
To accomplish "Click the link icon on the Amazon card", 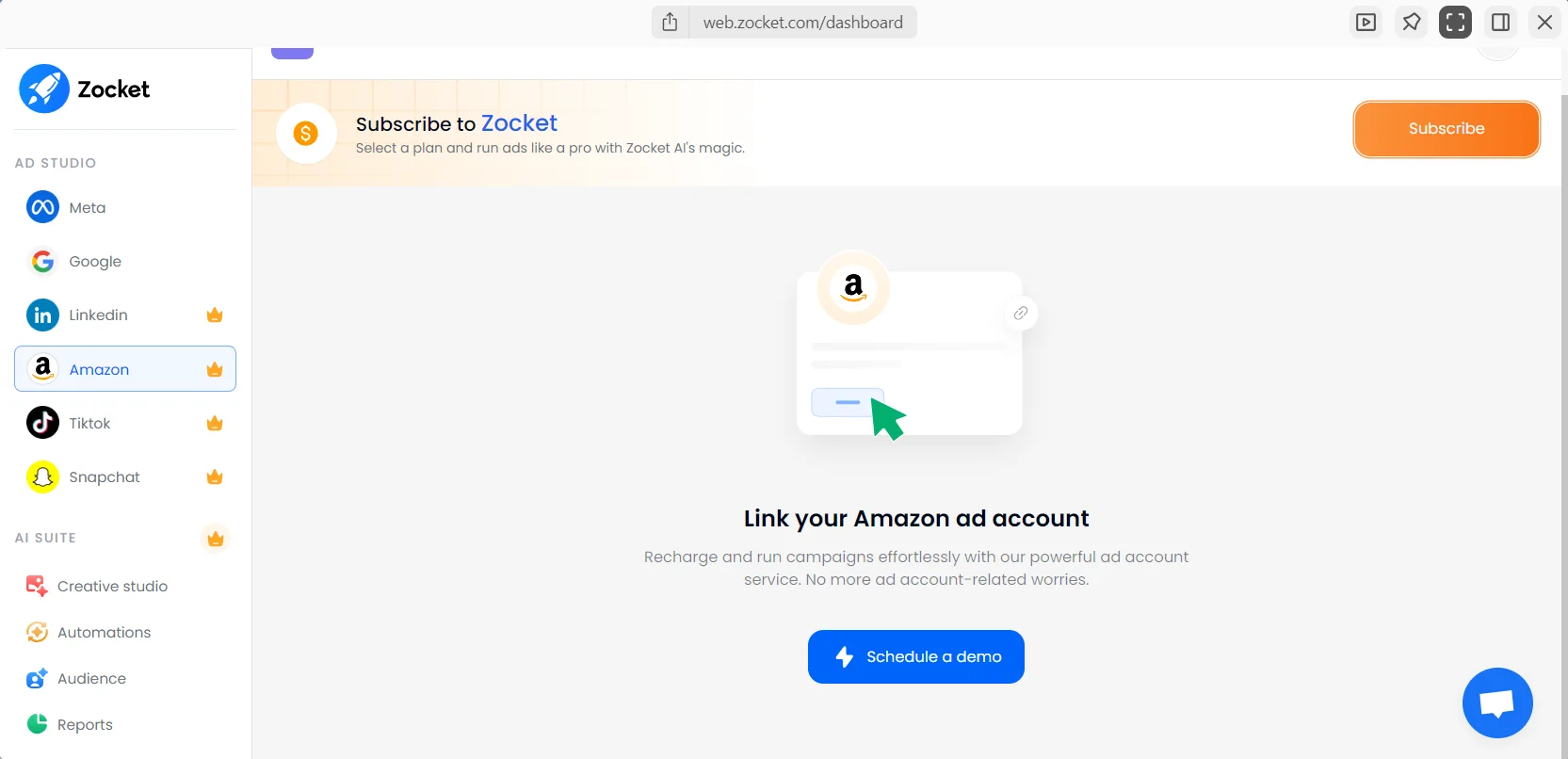I will [x=1020, y=313].
